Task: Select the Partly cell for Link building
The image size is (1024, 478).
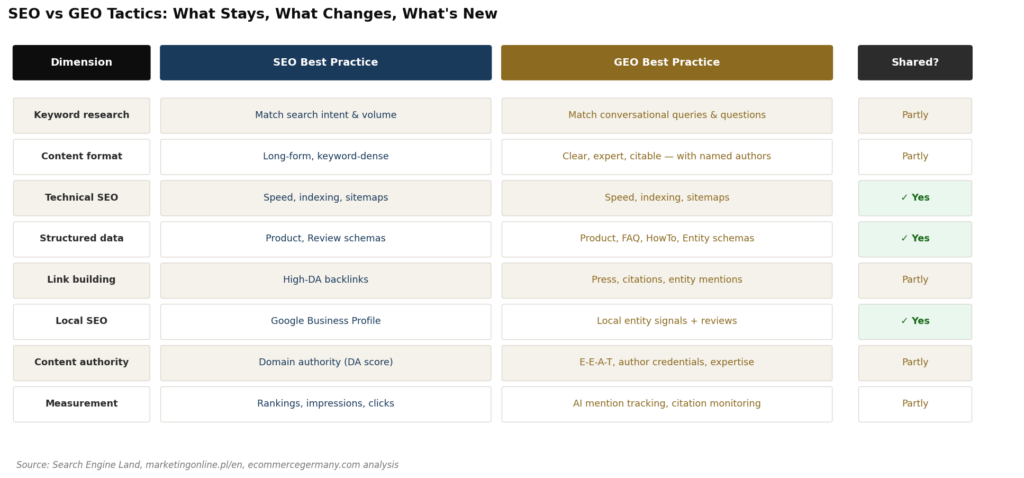Action: click(x=914, y=280)
